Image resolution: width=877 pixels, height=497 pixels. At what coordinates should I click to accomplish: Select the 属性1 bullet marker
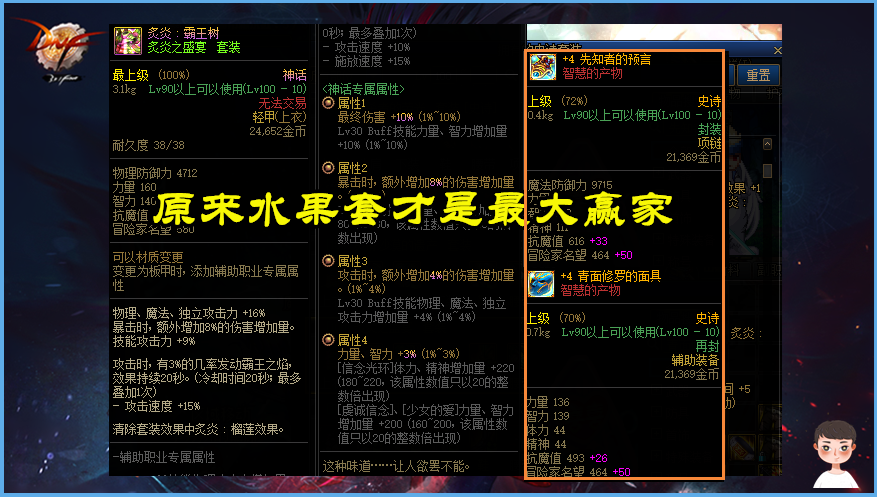point(328,103)
